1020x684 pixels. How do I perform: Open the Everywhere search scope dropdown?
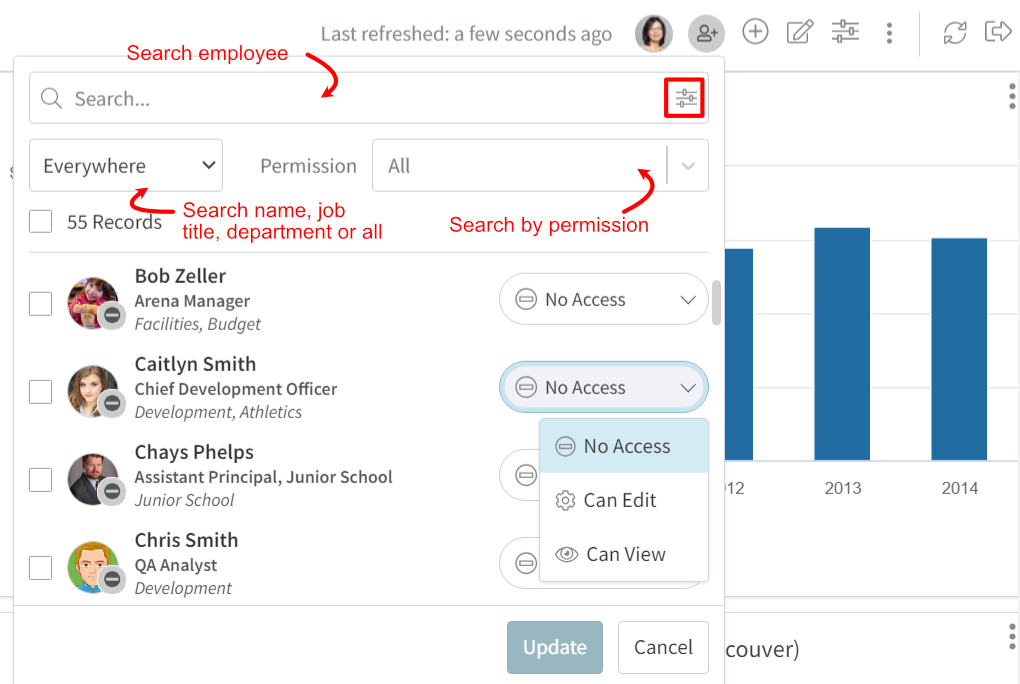(126, 165)
